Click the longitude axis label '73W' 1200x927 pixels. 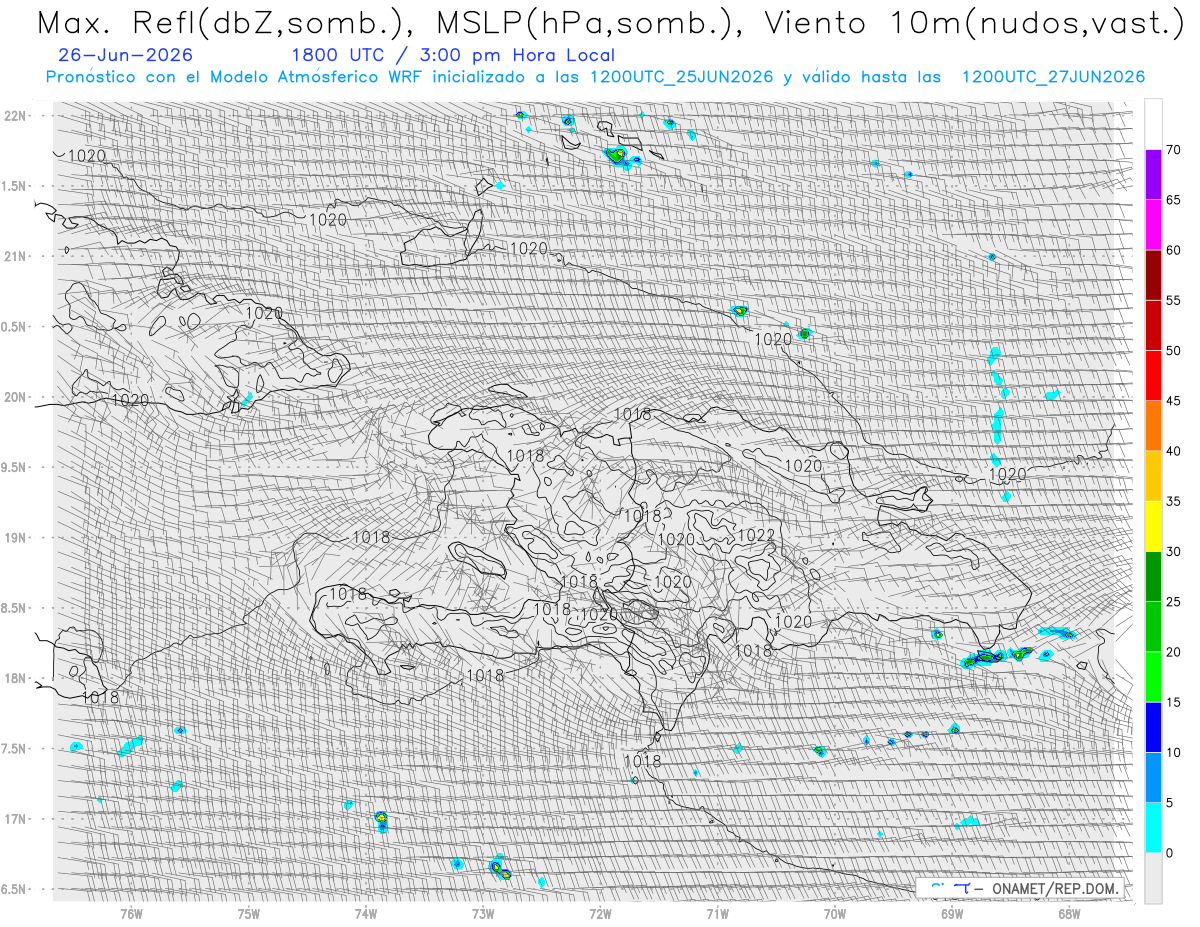(483, 912)
